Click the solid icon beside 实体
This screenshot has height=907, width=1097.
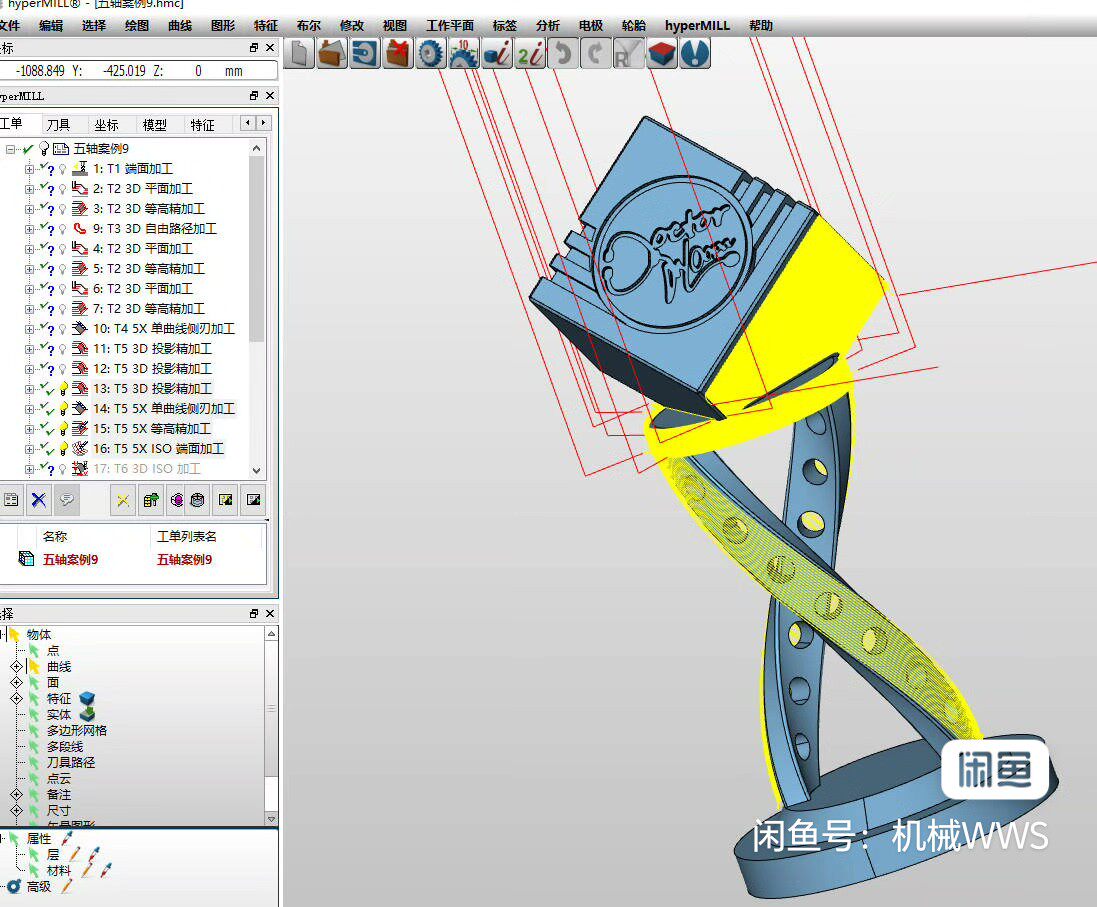[87, 715]
